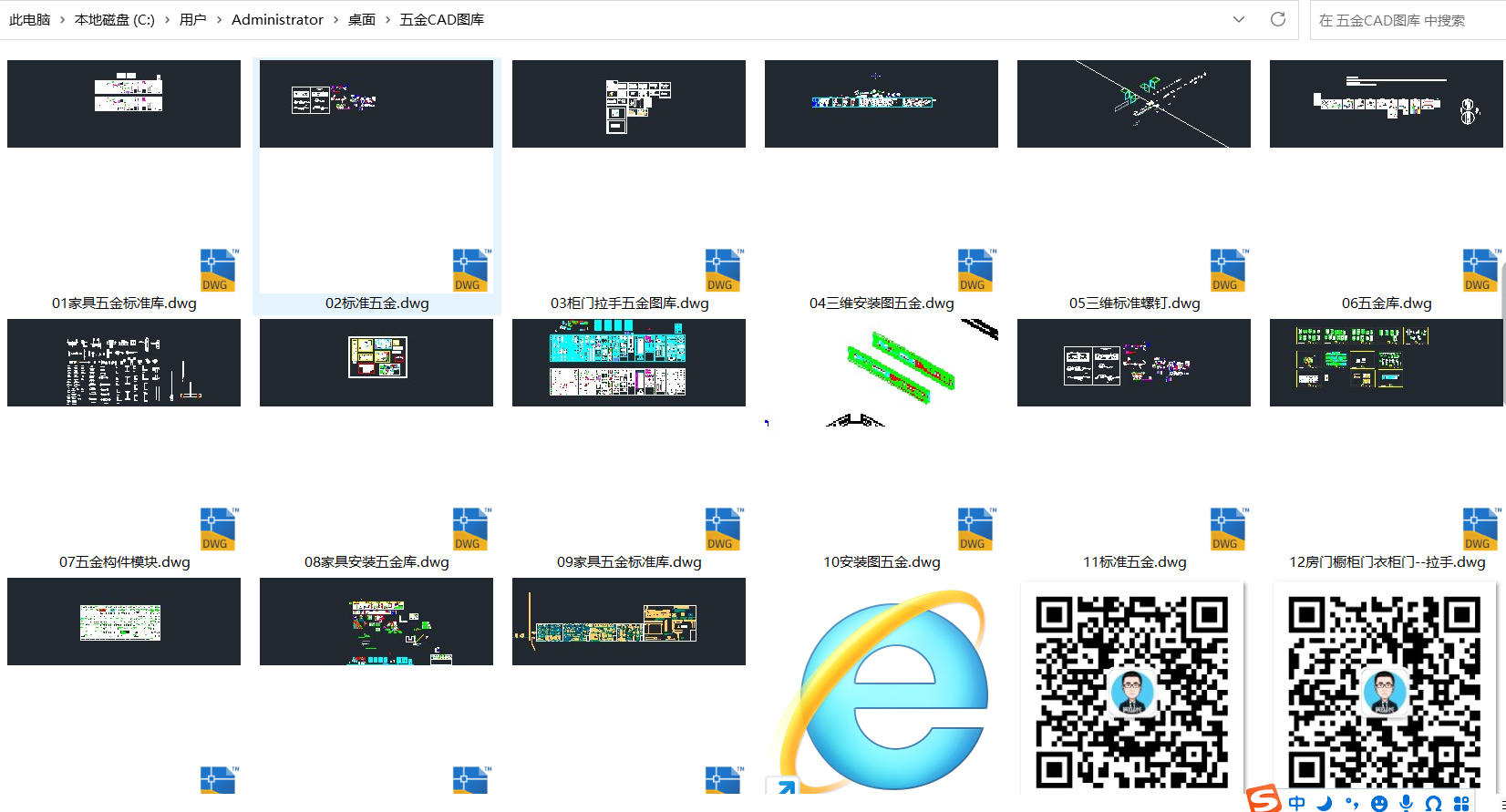Select the thumbnail of 02标准五金.dwg
The height and width of the screenshot is (812, 1506).
point(376,104)
